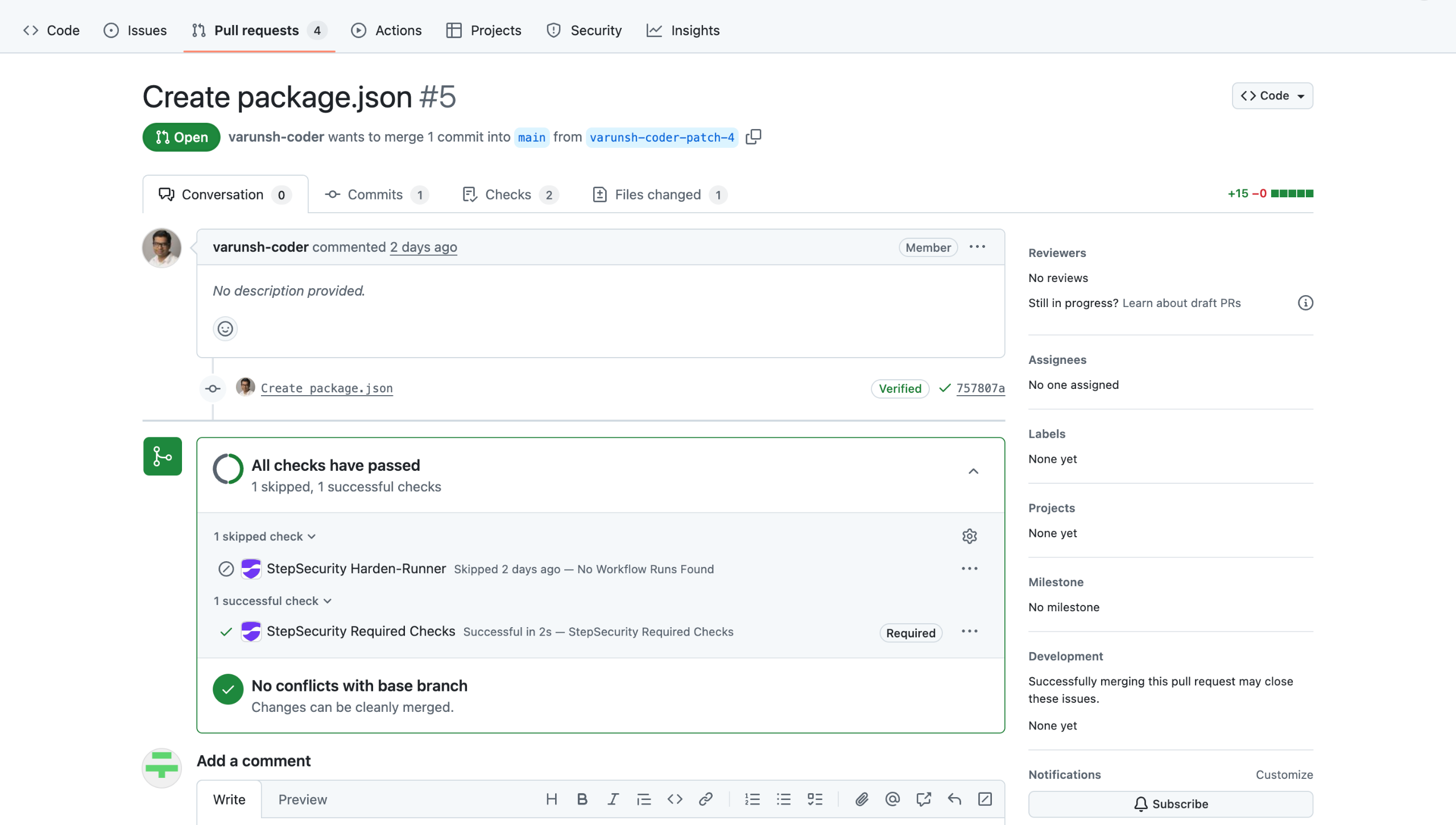Open comment options three-dot menu
Viewport: 1456px width, 825px height.
(x=977, y=247)
